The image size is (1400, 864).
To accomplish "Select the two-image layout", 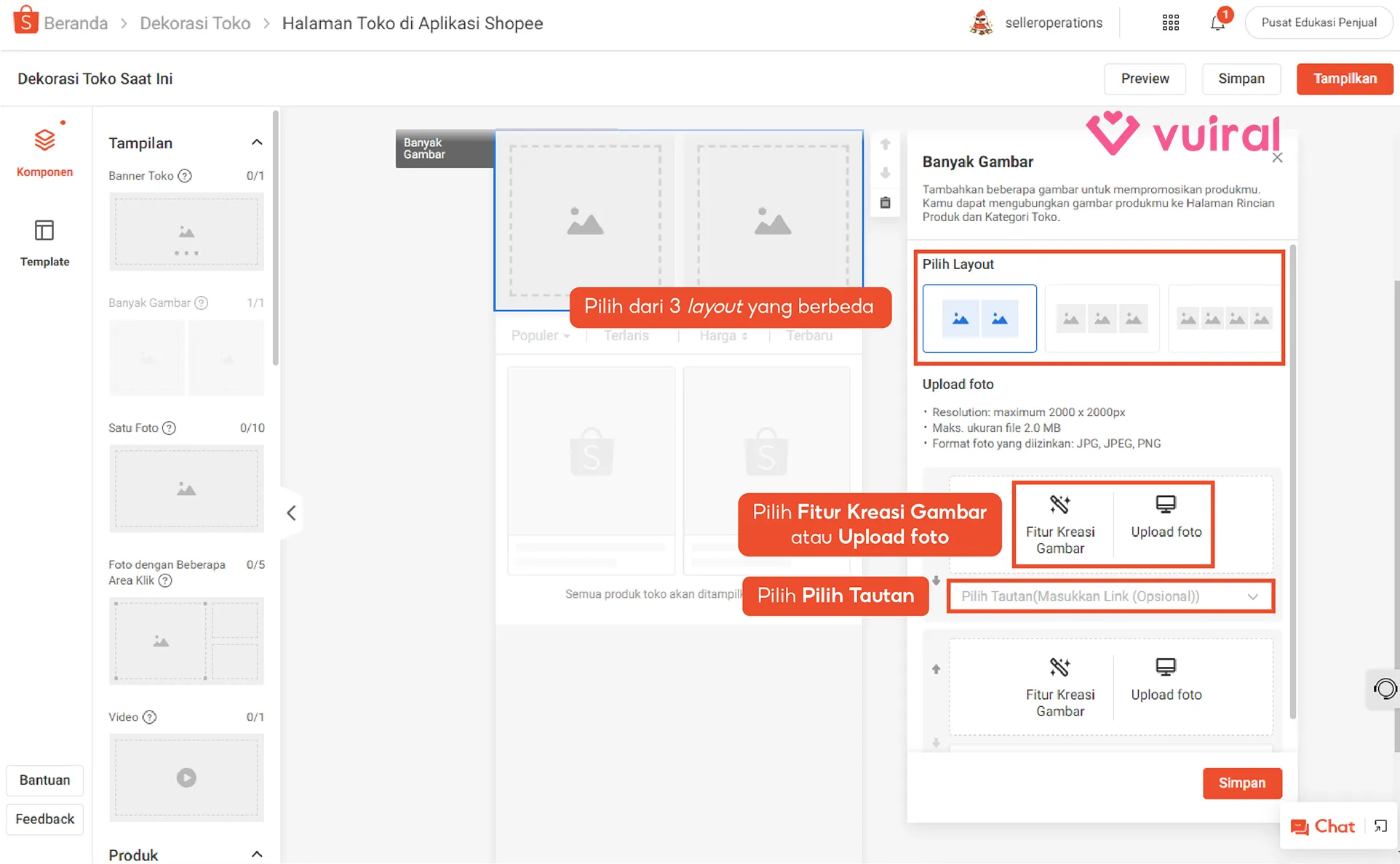I will (979, 319).
